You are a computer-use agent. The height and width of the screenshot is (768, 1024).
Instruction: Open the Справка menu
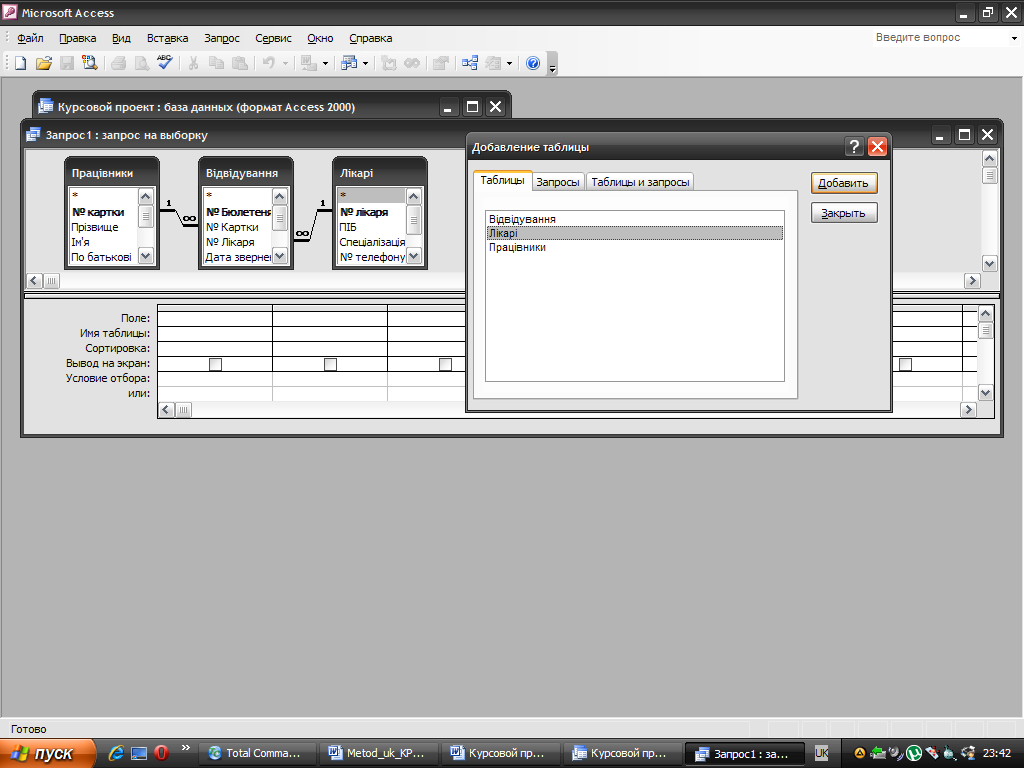[371, 38]
